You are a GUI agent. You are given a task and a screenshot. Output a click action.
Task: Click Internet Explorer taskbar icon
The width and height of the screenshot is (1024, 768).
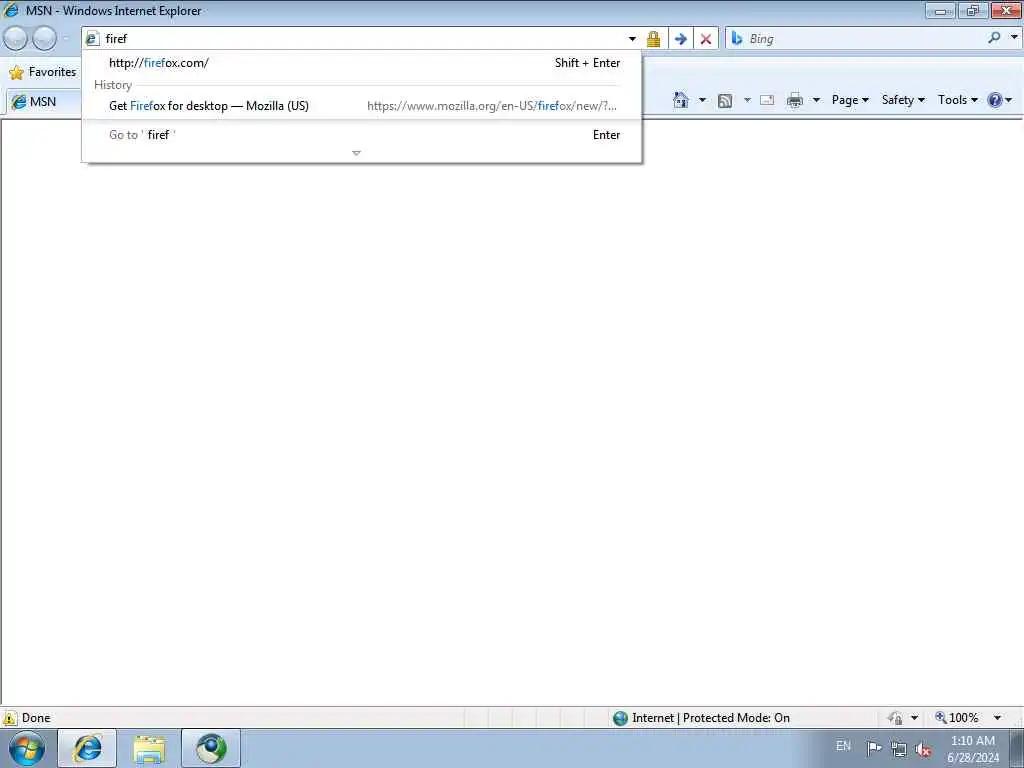click(x=87, y=748)
